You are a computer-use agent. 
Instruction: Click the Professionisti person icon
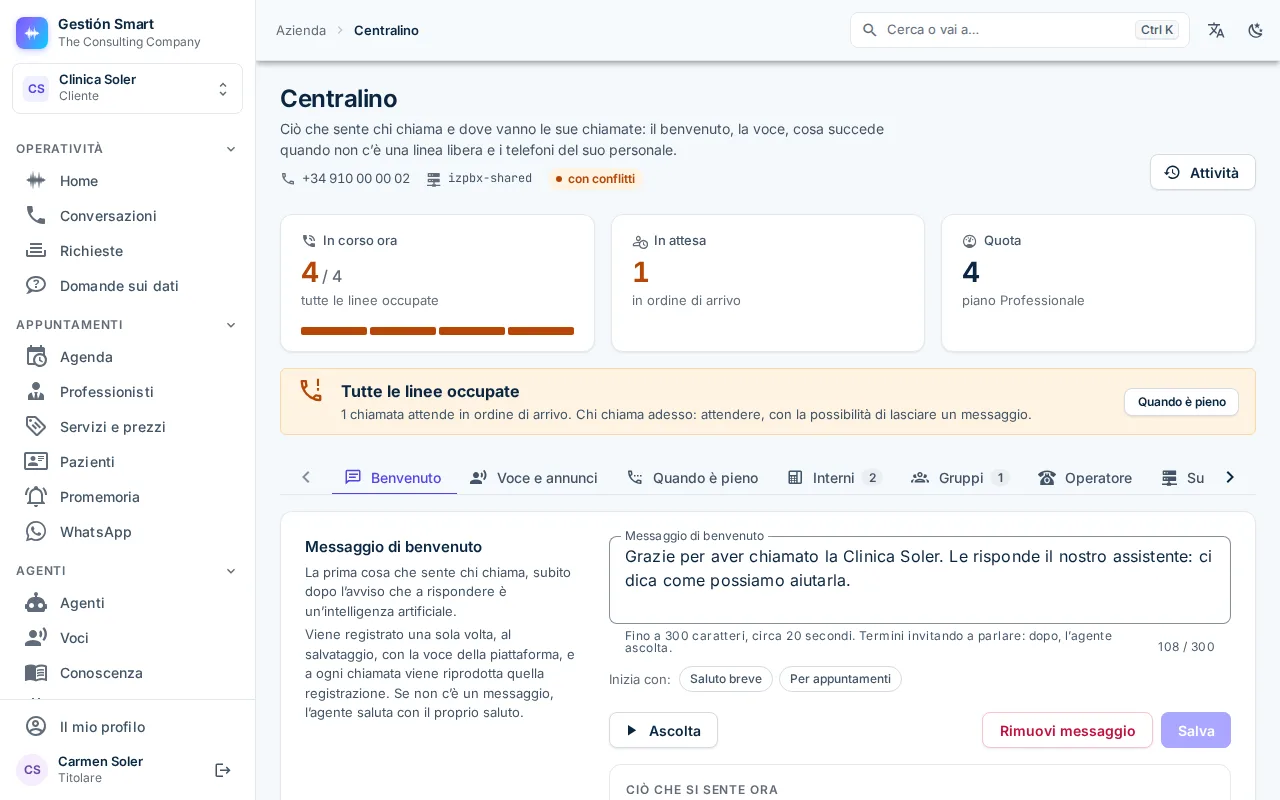tap(36, 392)
